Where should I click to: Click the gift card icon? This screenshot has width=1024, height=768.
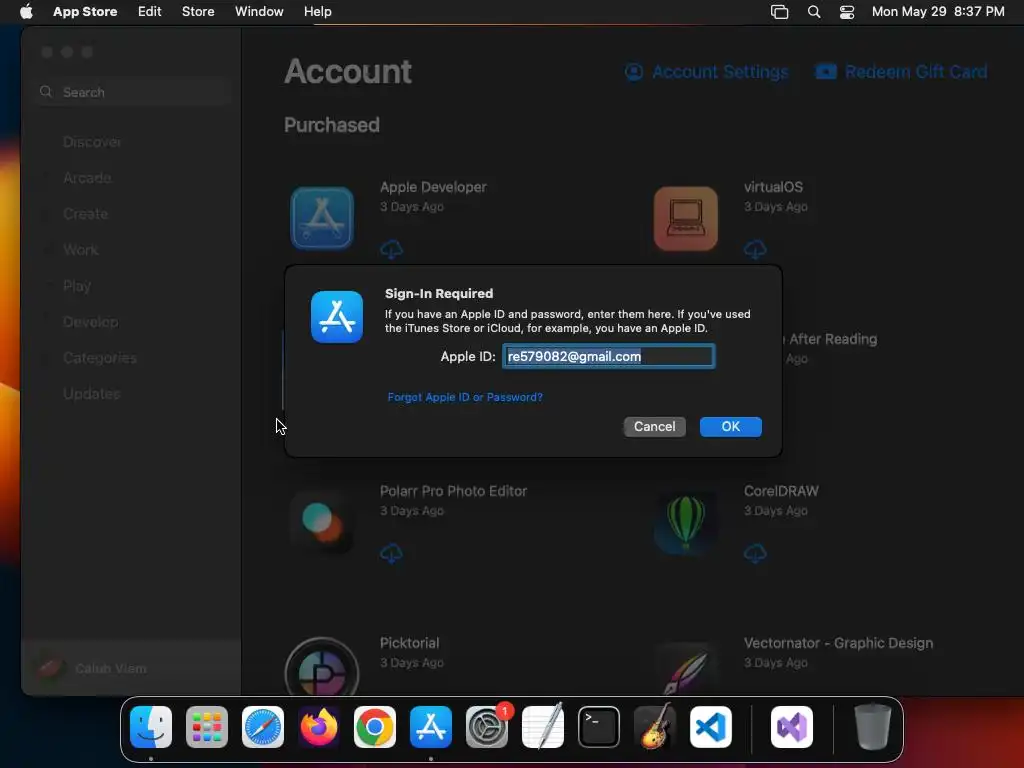(x=826, y=72)
